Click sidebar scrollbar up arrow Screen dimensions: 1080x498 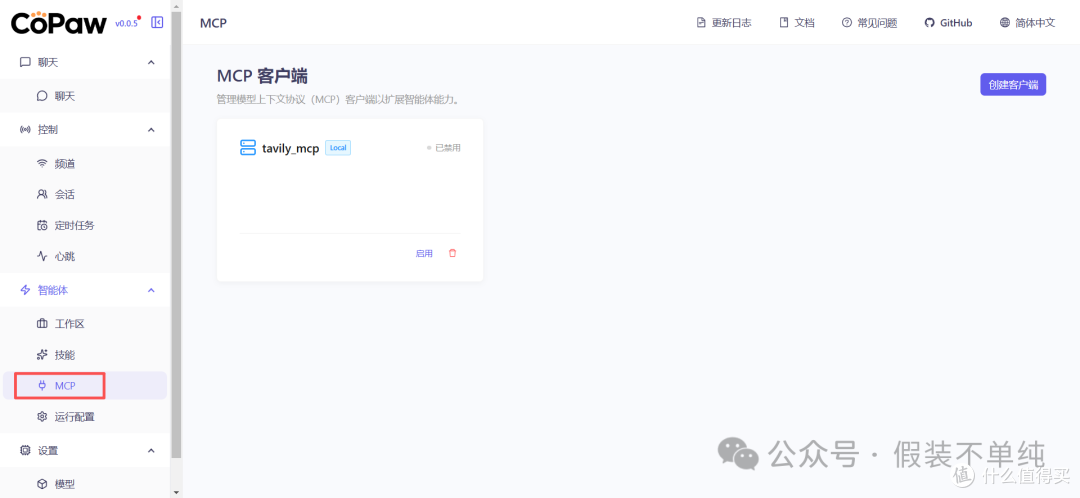[176, 6]
